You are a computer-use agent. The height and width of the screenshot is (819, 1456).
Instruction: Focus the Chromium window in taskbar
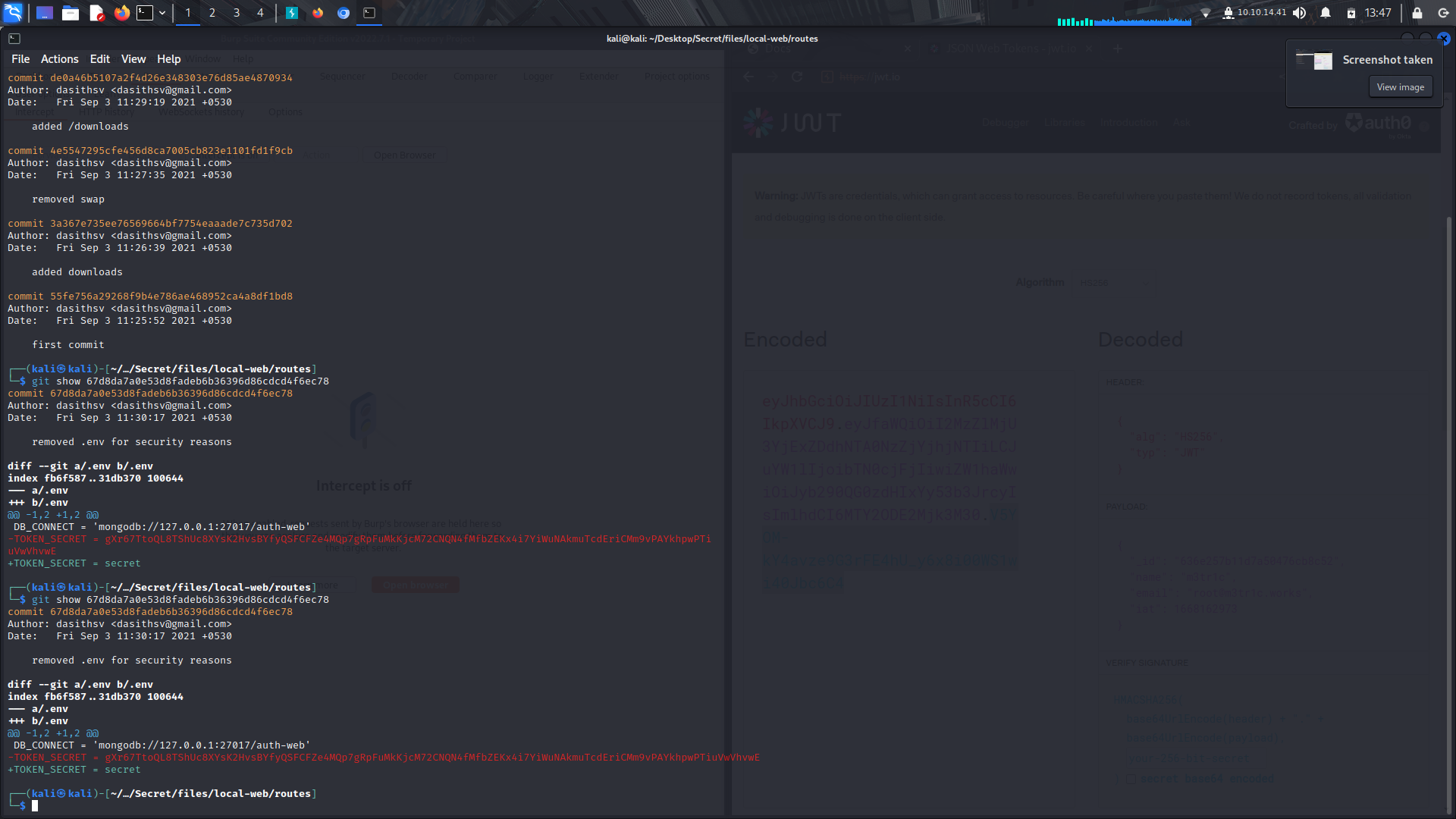click(344, 13)
